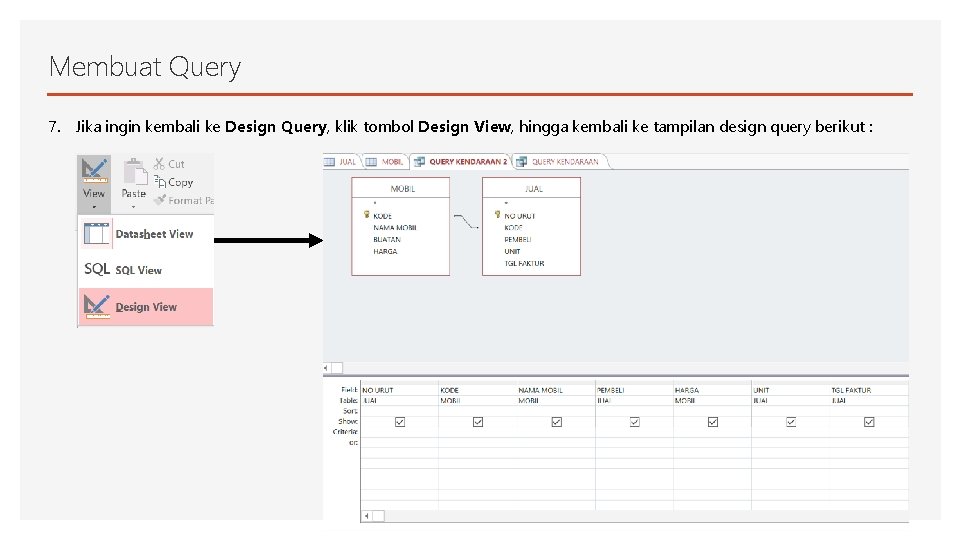
Task: Click the Design View ruler icon
Action: pos(96,306)
